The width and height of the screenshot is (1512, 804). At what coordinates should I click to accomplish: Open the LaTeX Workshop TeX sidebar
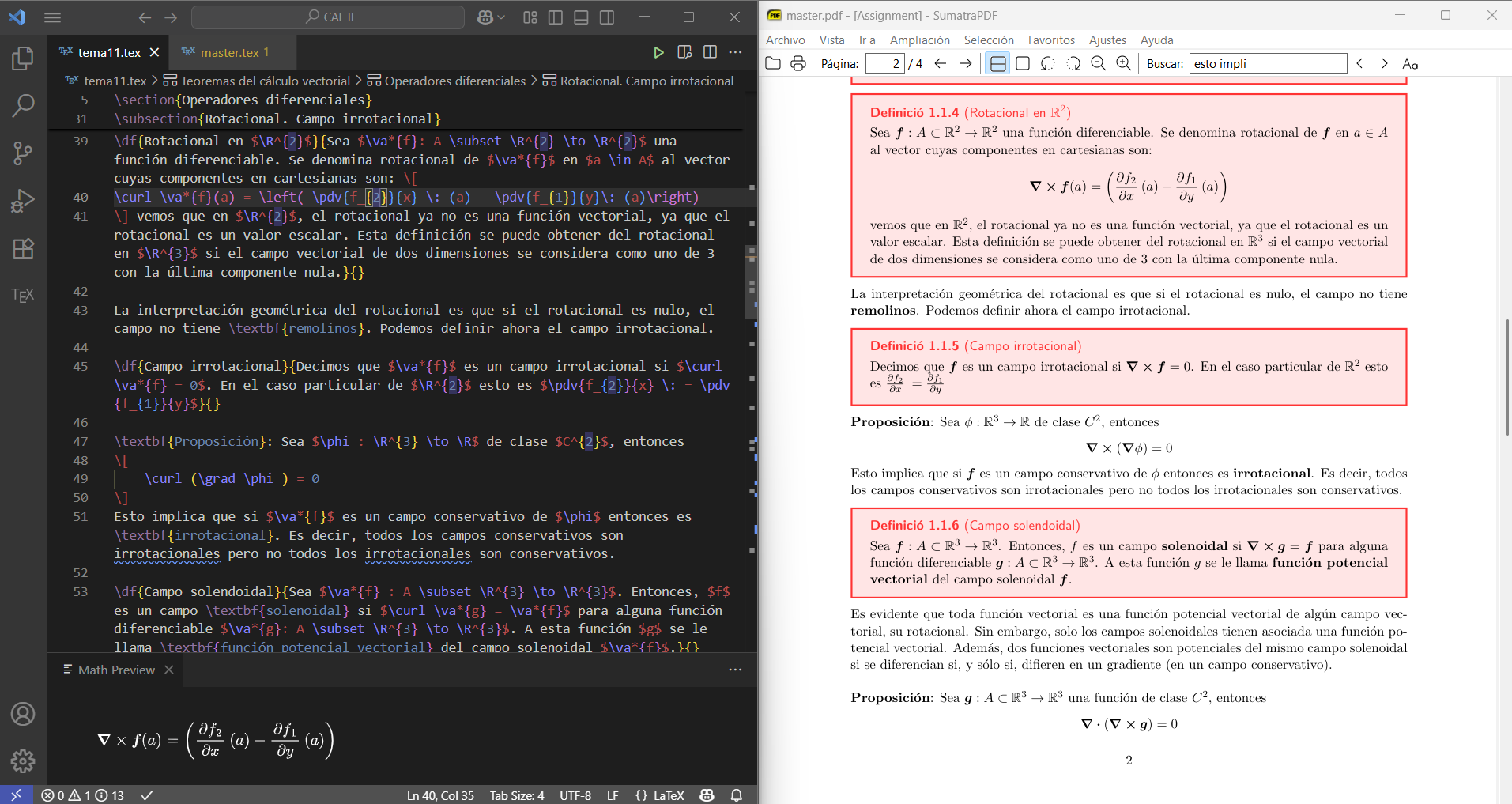(23, 296)
